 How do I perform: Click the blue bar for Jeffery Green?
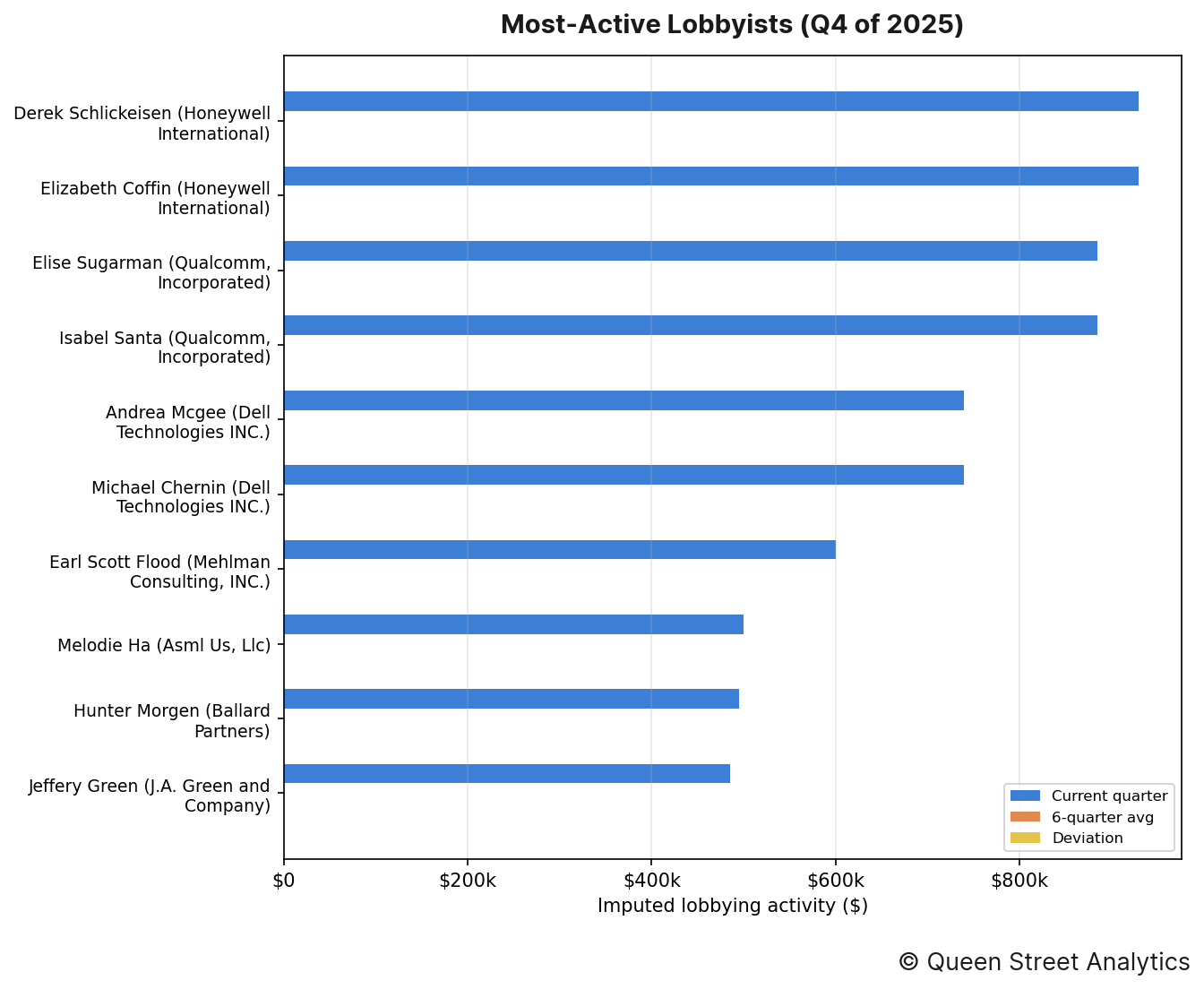click(507, 774)
